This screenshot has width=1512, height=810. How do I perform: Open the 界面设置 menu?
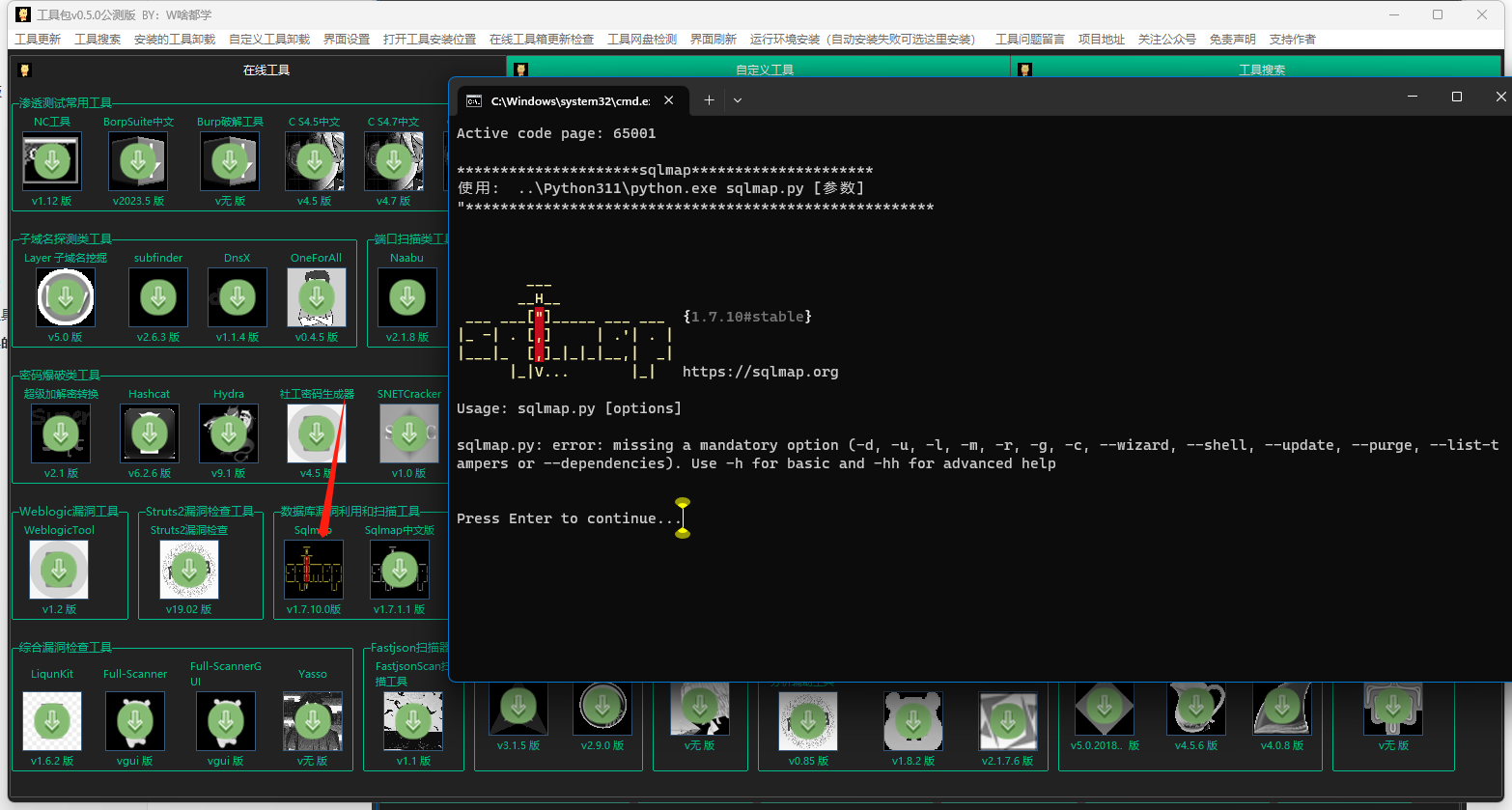coord(347,40)
